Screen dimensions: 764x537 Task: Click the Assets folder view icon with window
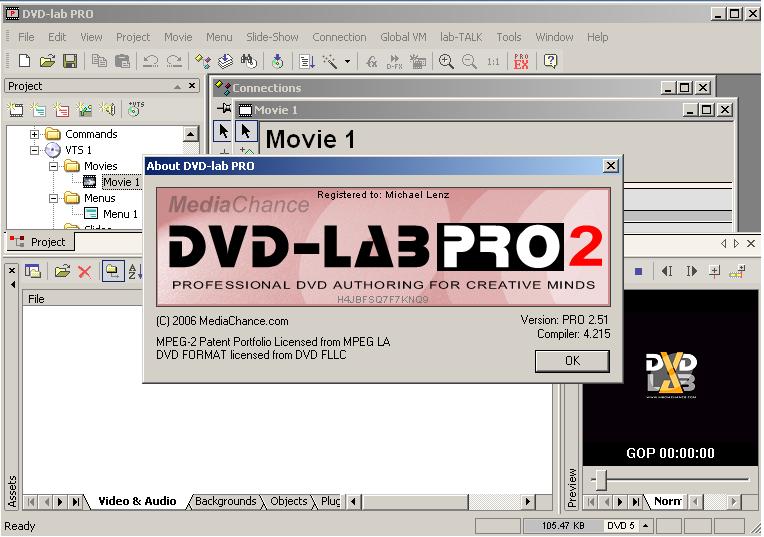(x=33, y=271)
